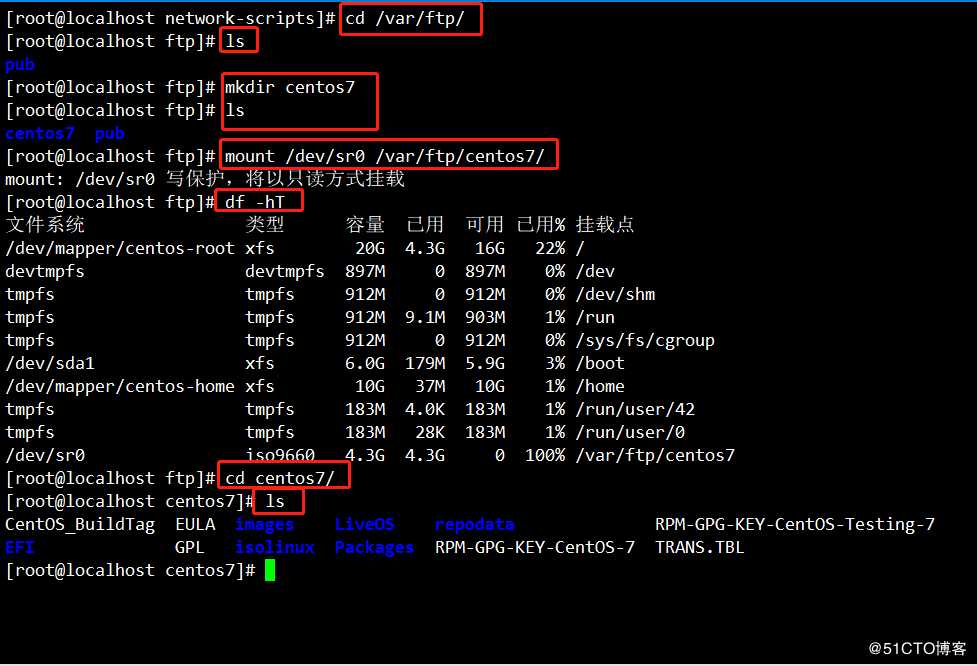This screenshot has height=666, width=977.
Task: Click the '文件系统' column header
Action: pos(45,224)
